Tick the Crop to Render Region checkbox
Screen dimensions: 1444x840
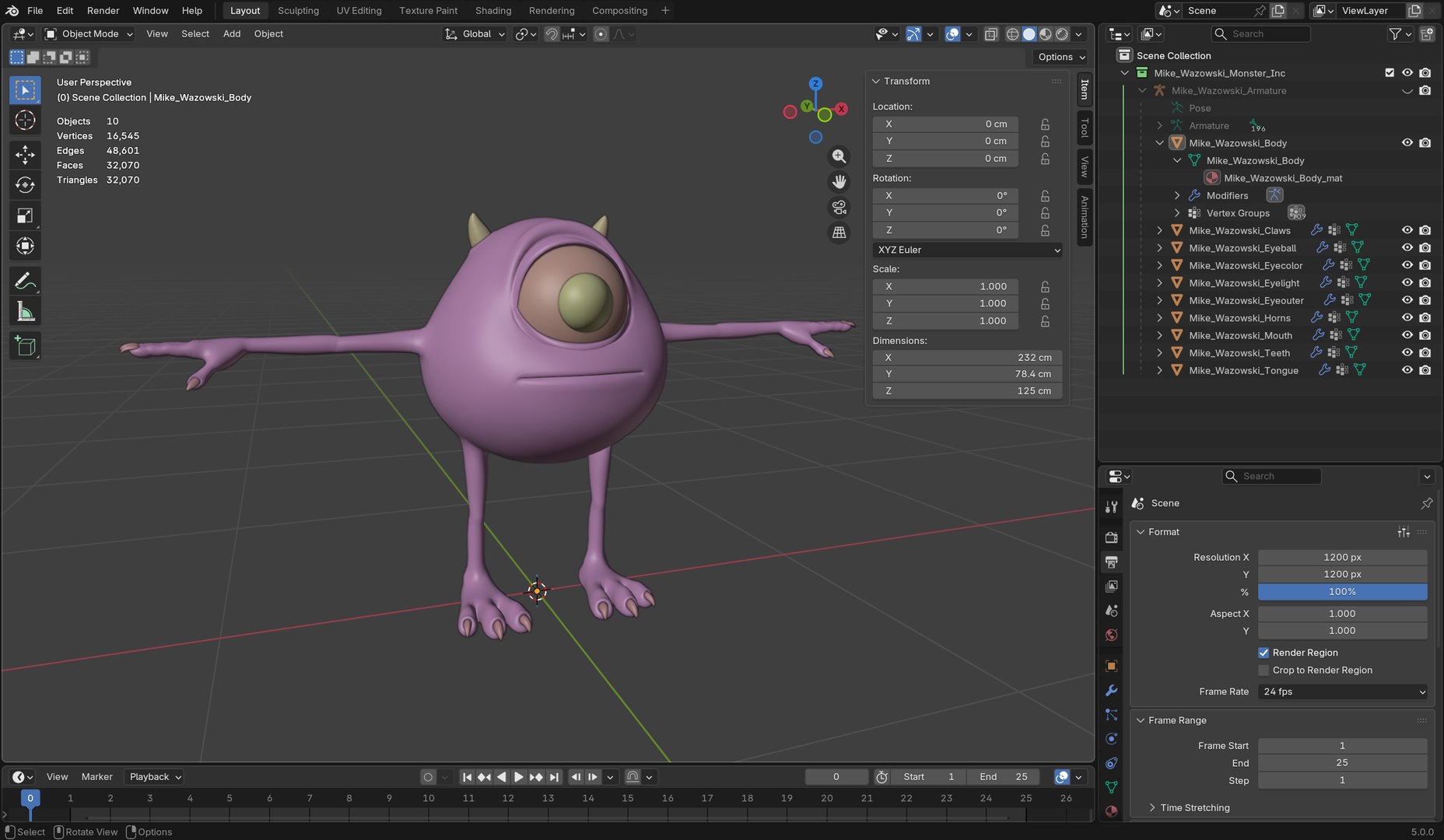coord(1263,670)
